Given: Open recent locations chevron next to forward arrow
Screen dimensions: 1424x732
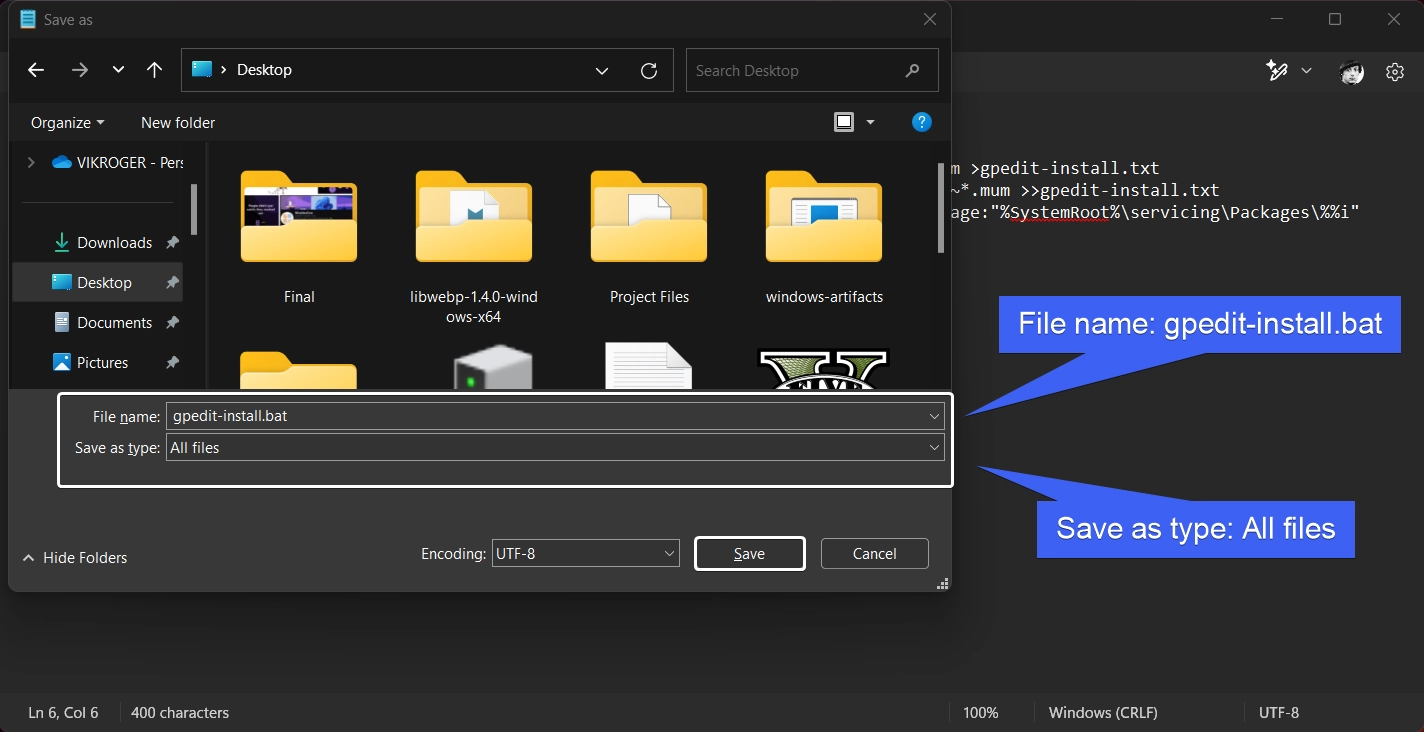Looking at the screenshot, I should pyautogui.click(x=119, y=70).
